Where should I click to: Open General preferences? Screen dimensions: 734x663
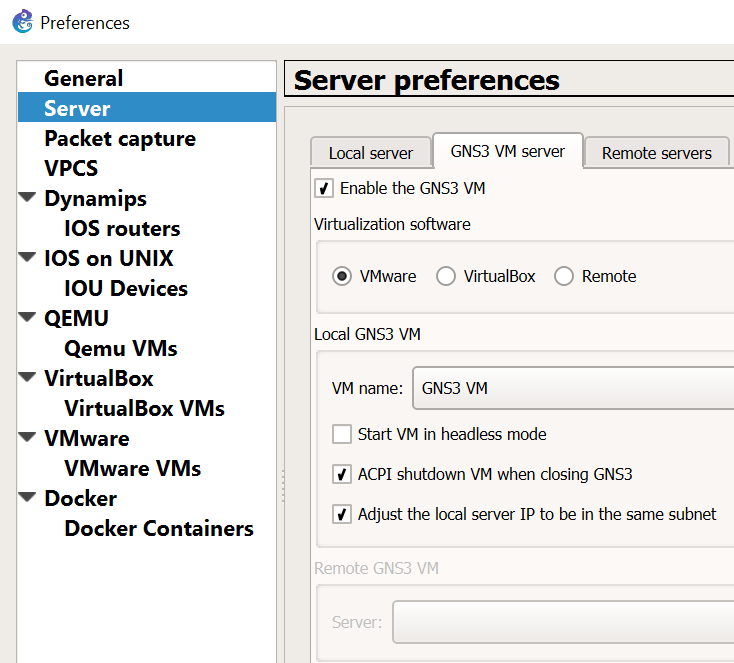(x=84, y=78)
